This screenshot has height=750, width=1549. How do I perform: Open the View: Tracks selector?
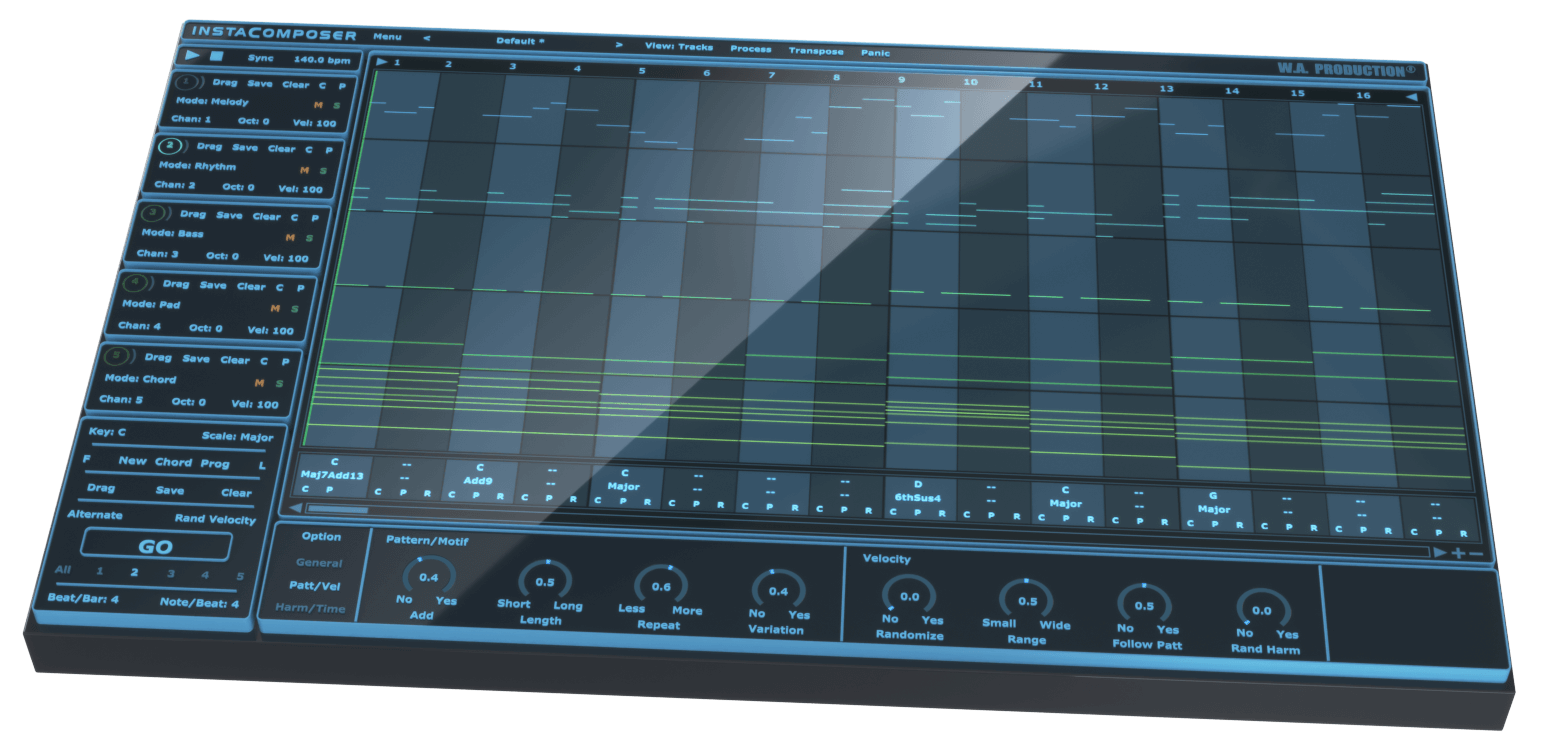pos(679,45)
